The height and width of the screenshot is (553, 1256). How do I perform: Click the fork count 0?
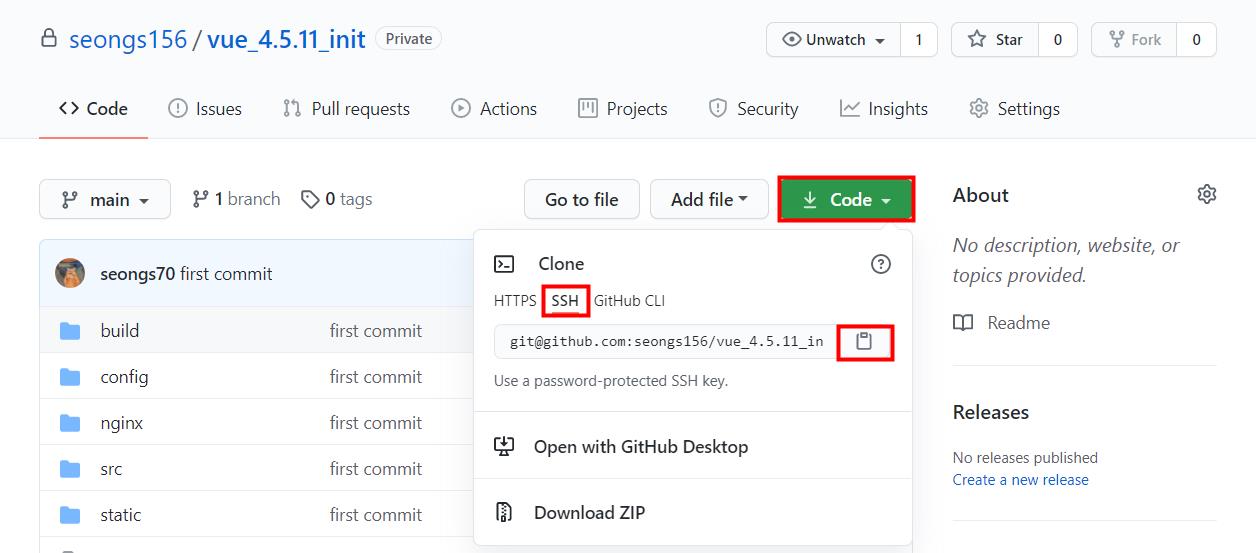click(x=1196, y=40)
